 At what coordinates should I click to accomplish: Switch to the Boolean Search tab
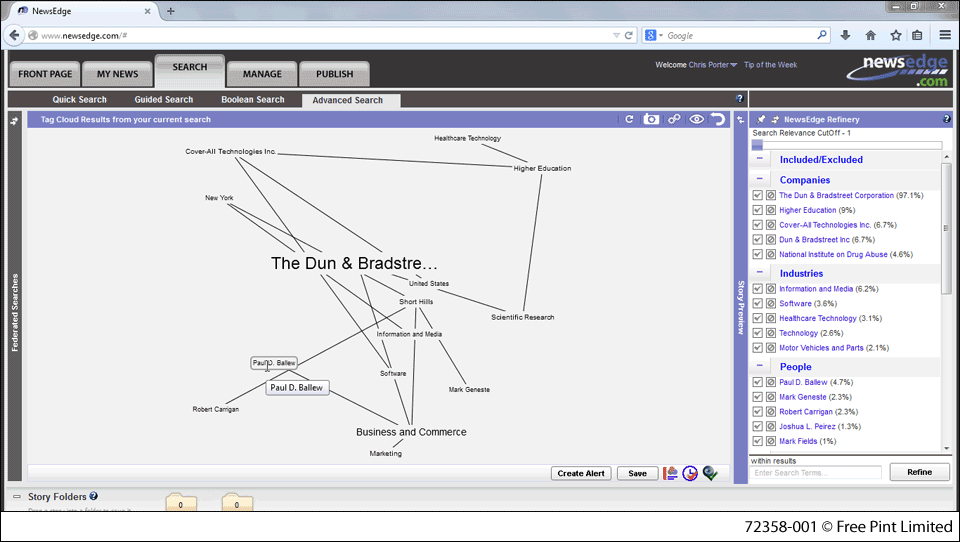(253, 100)
